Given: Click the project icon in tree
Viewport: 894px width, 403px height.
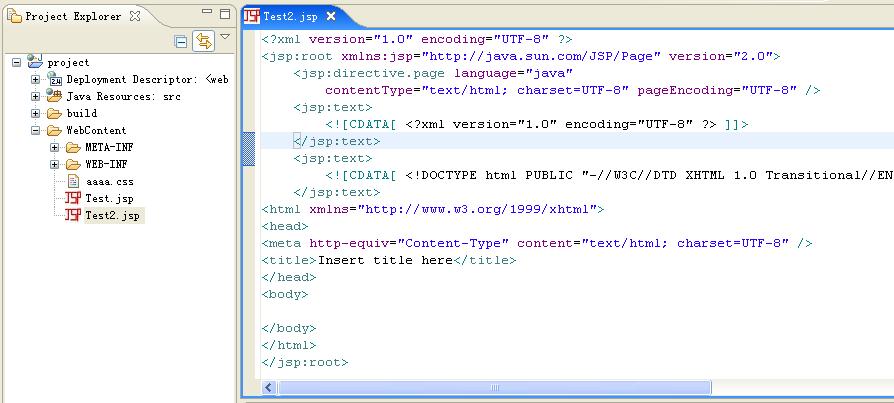Looking at the screenshot, I should click(x=35, y=61).
